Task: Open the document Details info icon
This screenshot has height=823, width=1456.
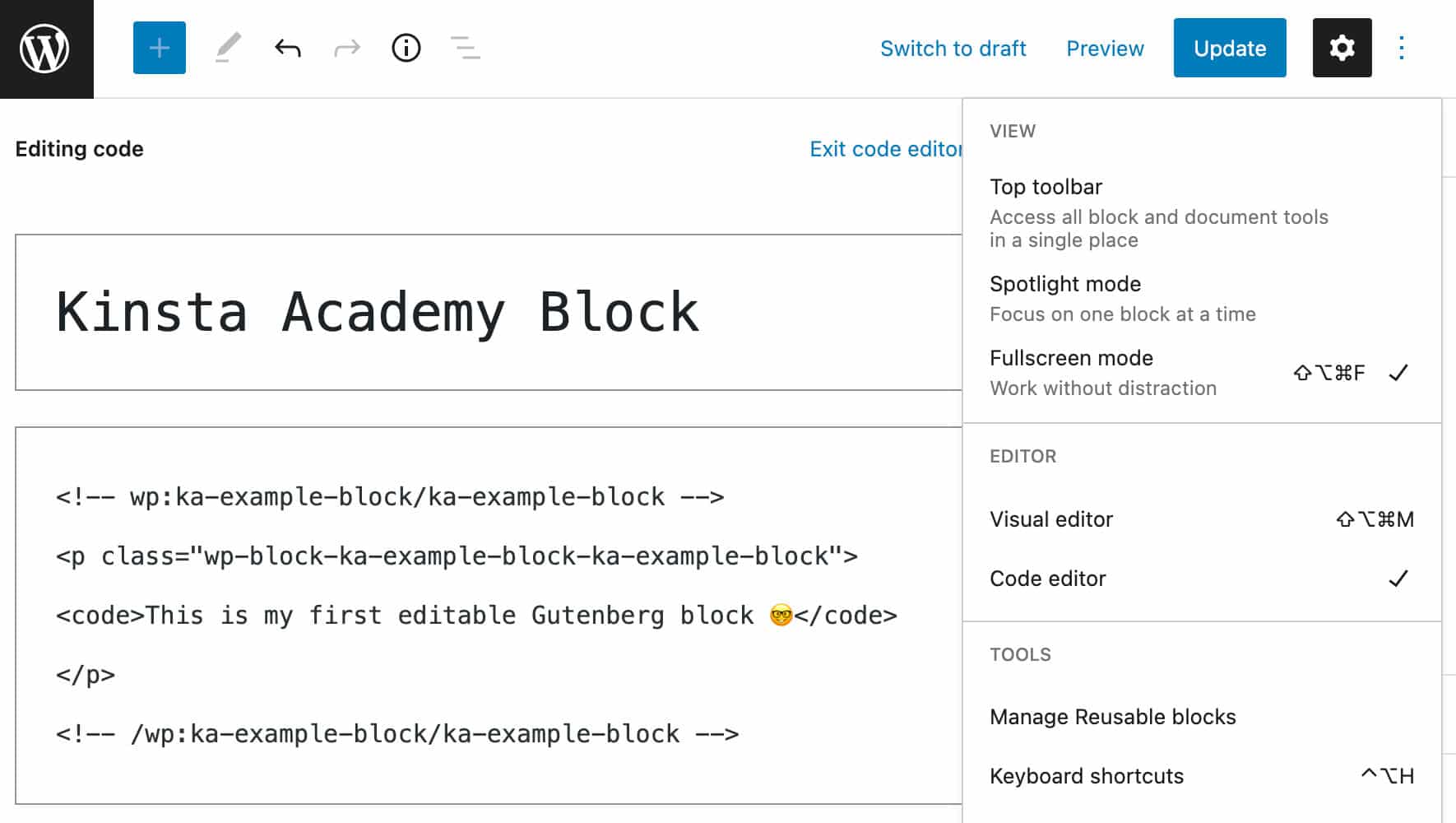Action: point(406,49)
